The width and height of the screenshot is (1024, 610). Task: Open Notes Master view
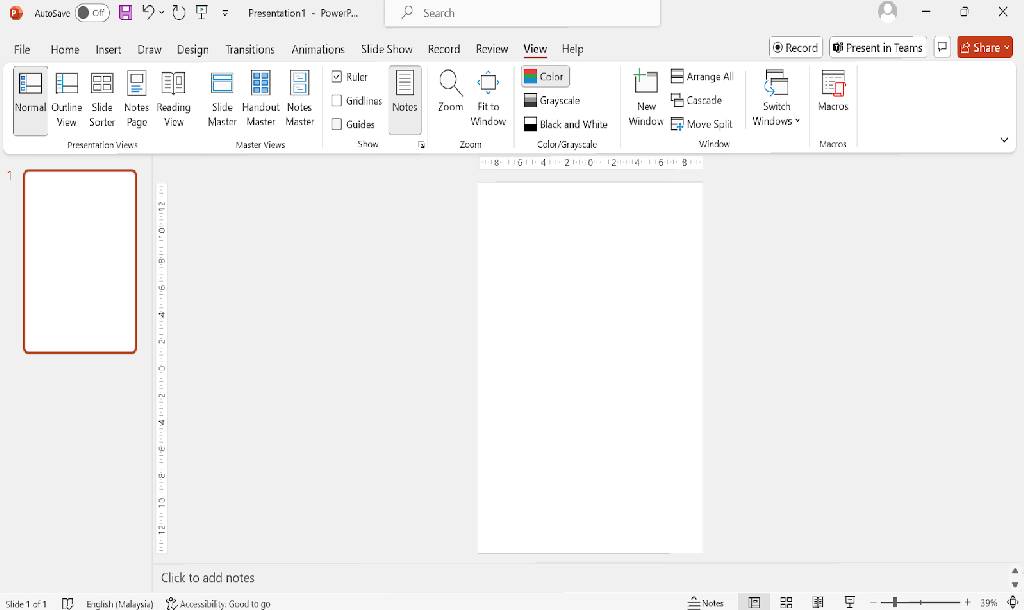click(300, 101)
